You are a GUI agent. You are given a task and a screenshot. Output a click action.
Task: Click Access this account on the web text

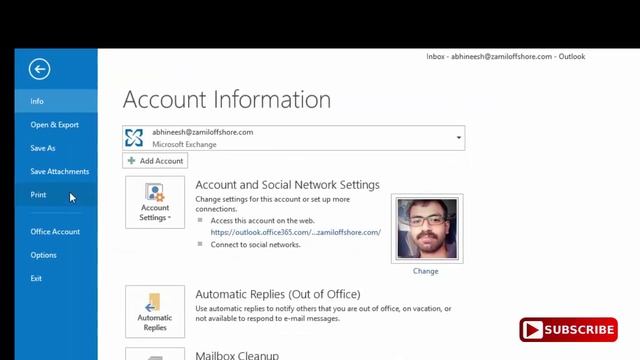(262, 220)
